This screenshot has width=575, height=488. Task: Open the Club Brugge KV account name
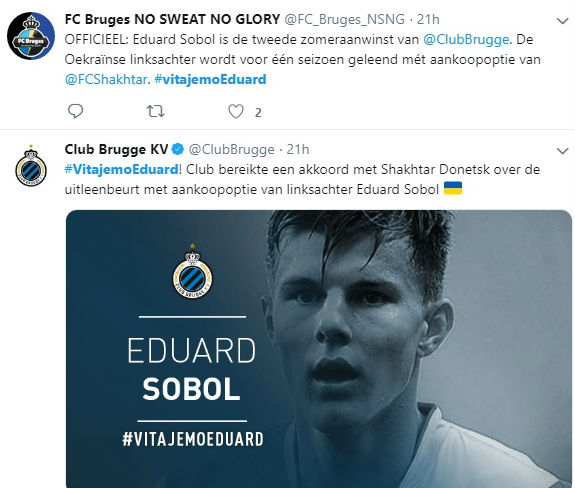tap(116, 149)
